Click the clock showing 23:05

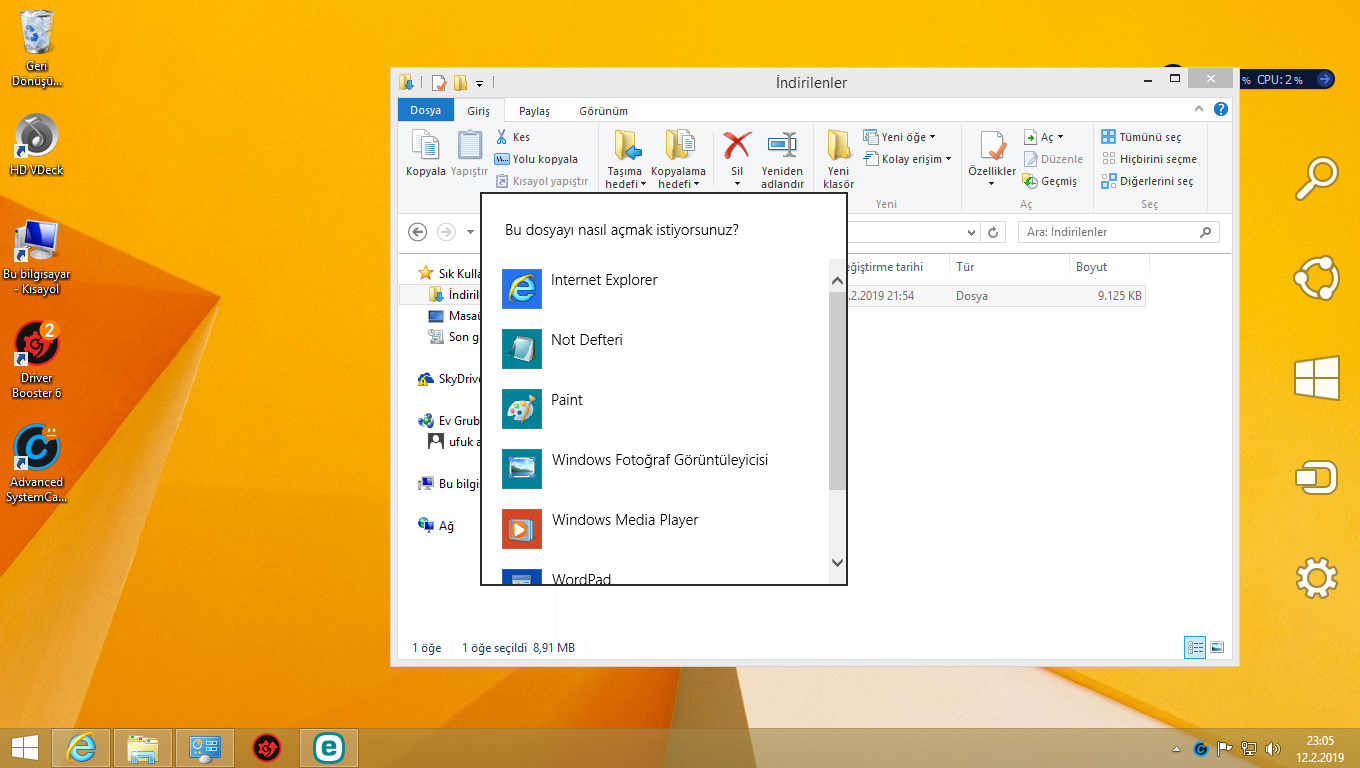click(1320, 741)
